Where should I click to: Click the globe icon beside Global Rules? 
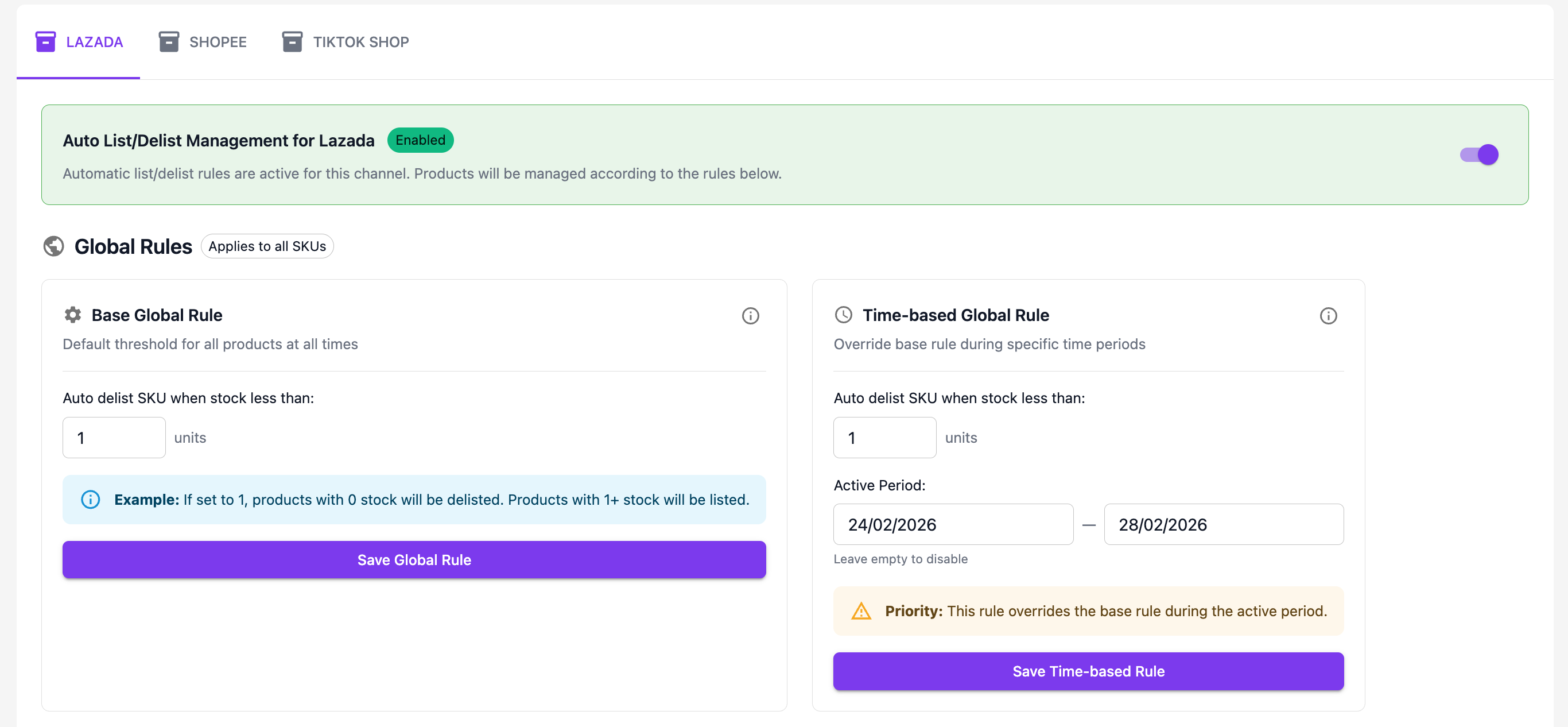click(53, 246)
